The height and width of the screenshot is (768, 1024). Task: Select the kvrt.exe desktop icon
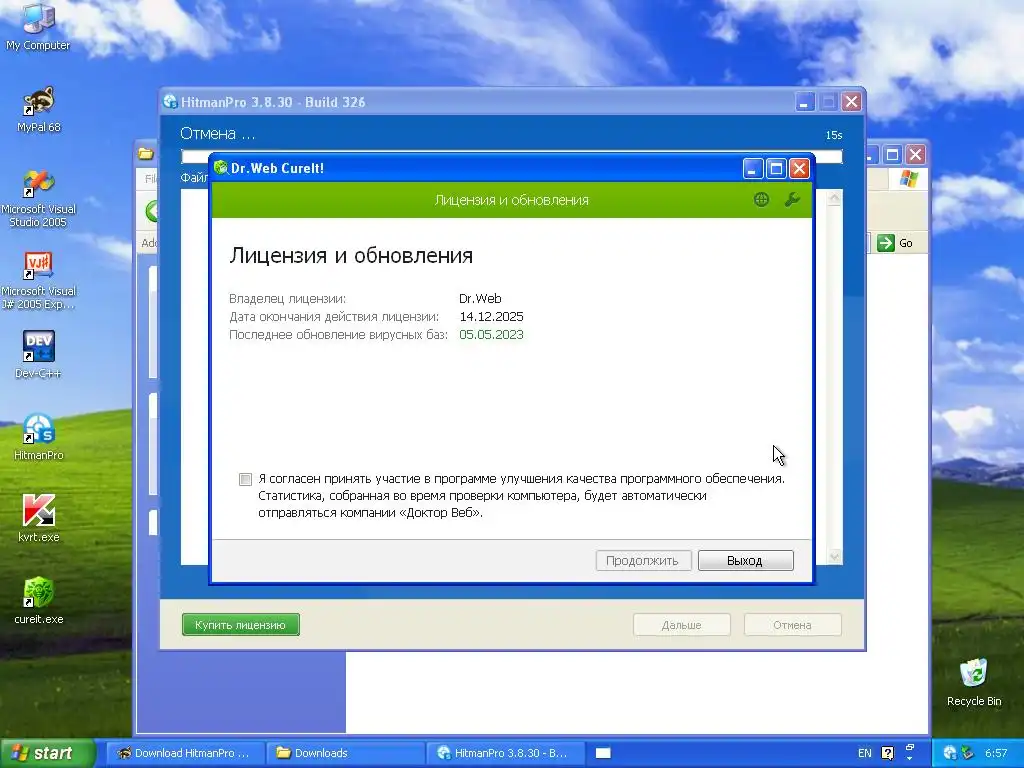tap(38, 519)
